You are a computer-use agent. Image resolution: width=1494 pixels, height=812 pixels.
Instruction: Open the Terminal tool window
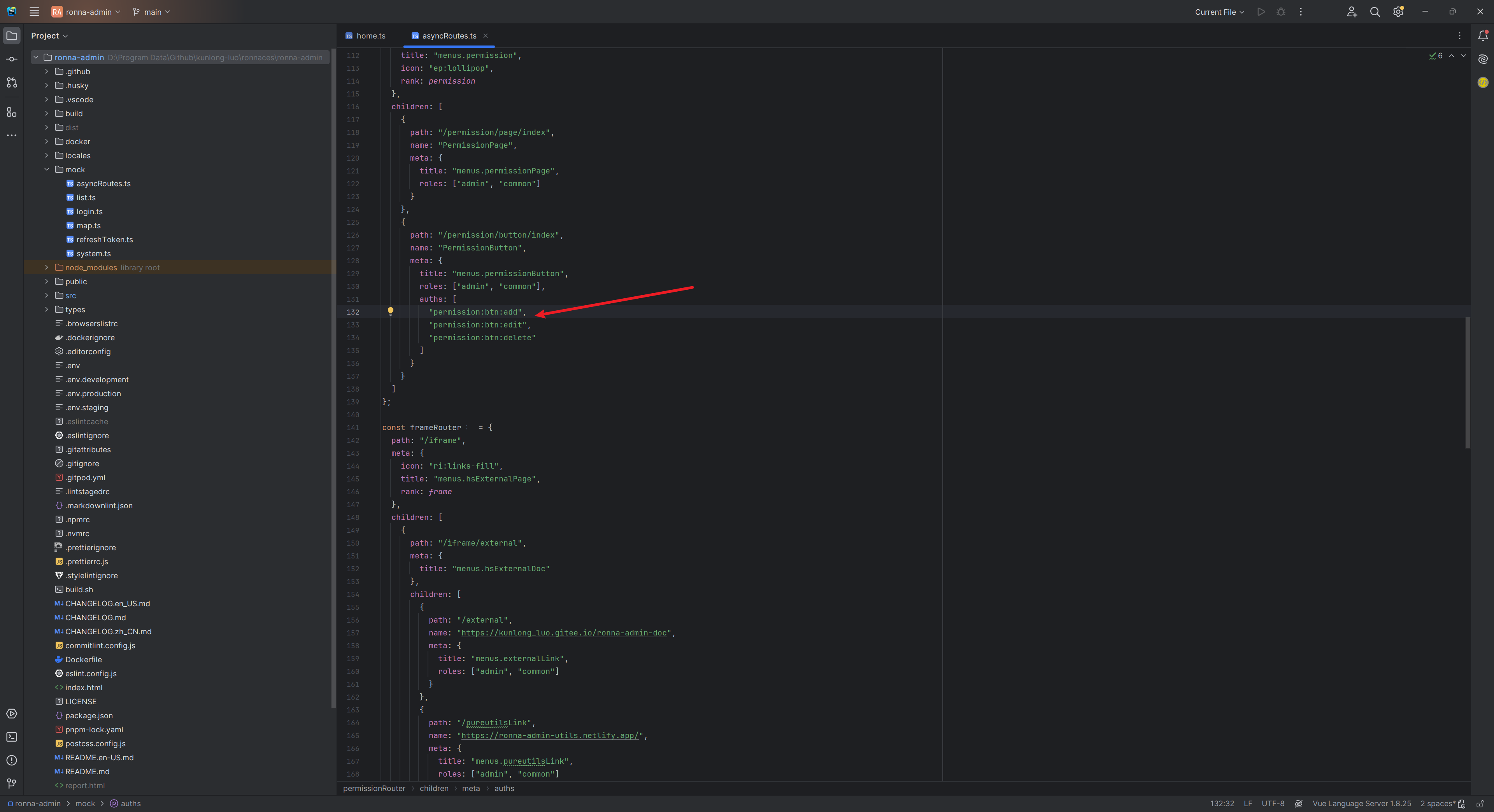[x=12, y=737]
